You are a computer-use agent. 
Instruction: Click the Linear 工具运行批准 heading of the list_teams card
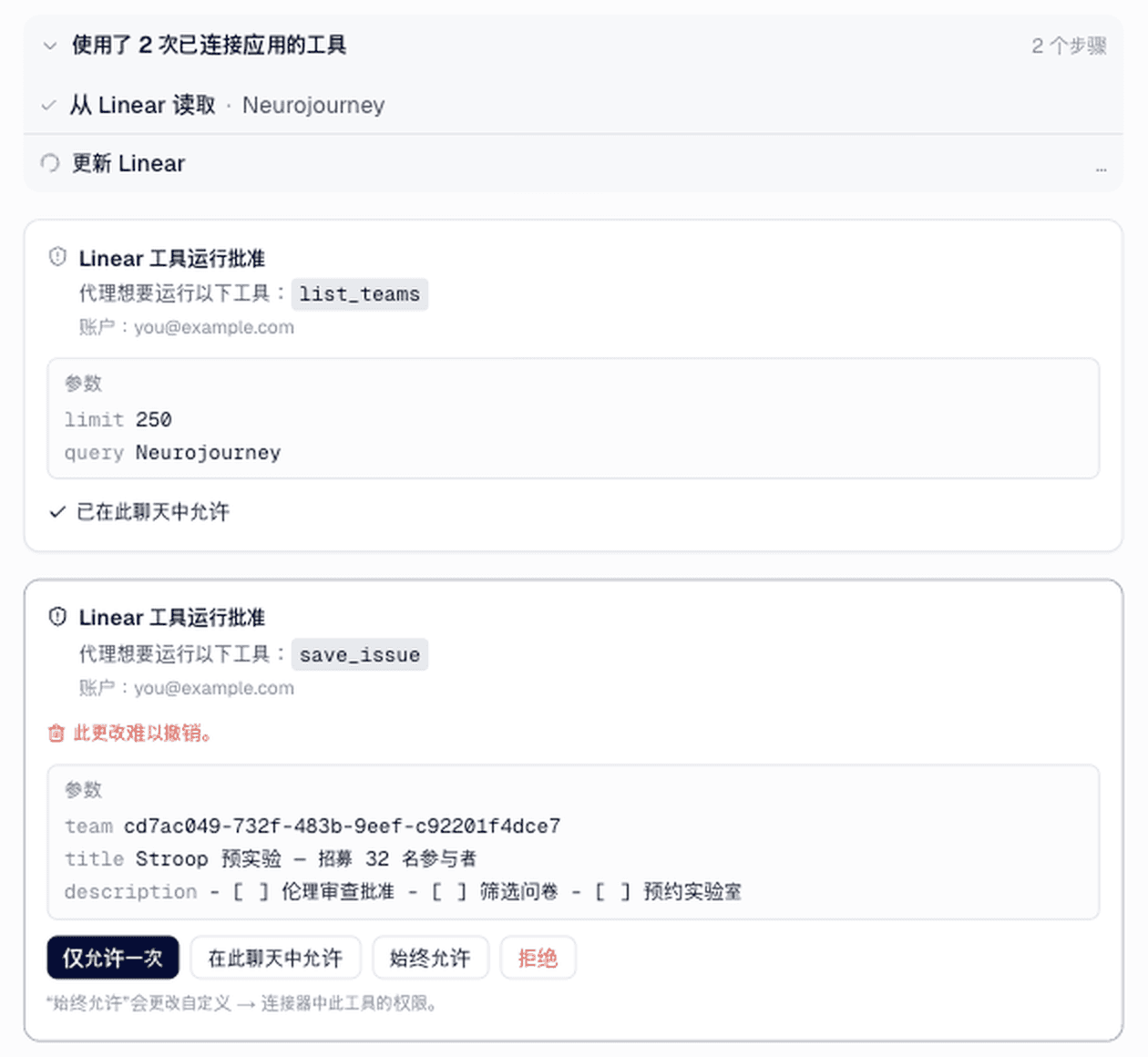click(172, 259)
